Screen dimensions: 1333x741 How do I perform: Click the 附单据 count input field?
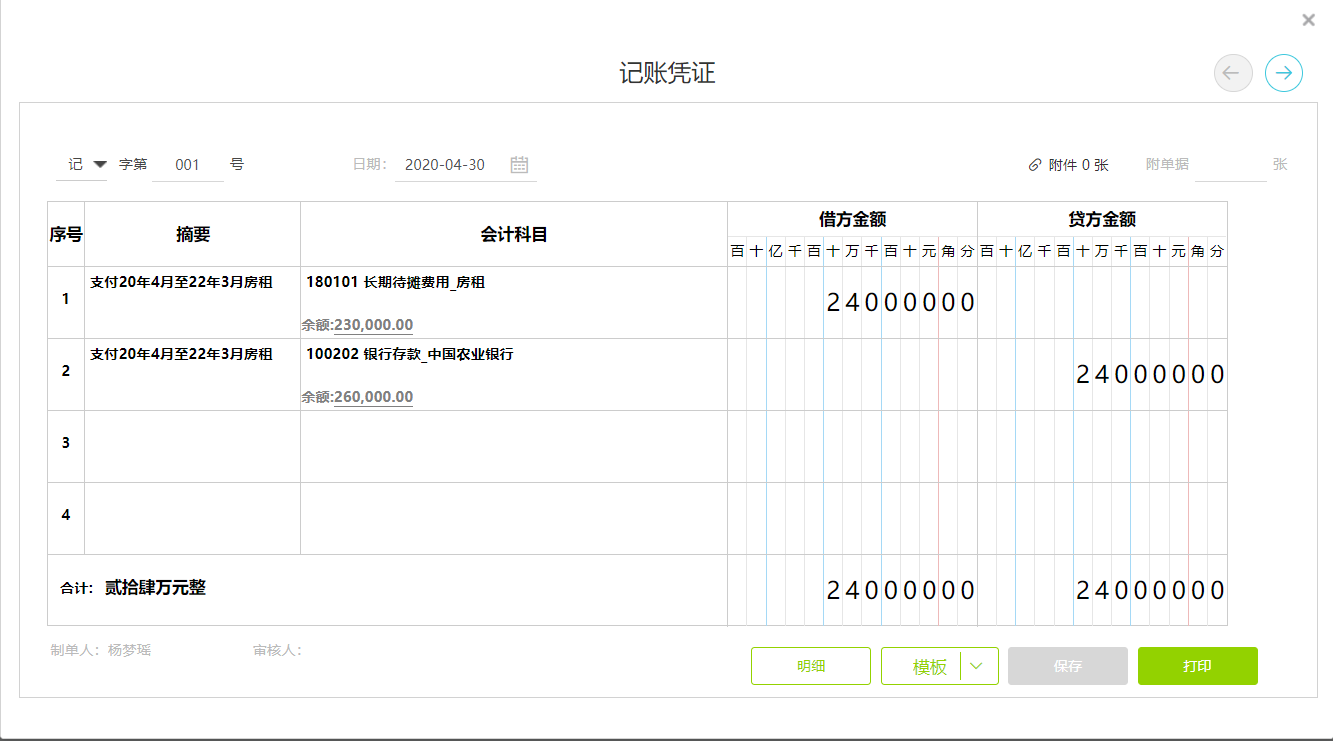(1230, 165)
